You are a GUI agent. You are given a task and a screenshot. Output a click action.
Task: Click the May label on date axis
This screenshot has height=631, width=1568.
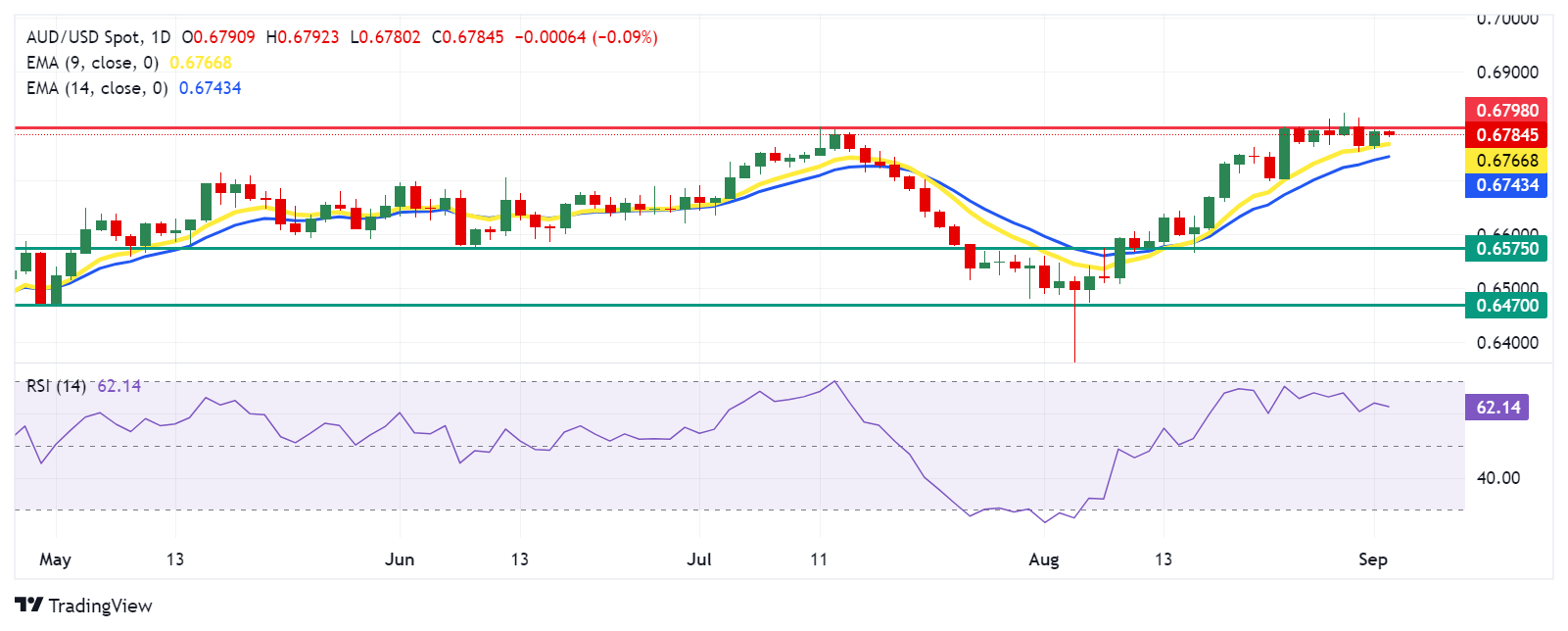[x=55, y=559]
